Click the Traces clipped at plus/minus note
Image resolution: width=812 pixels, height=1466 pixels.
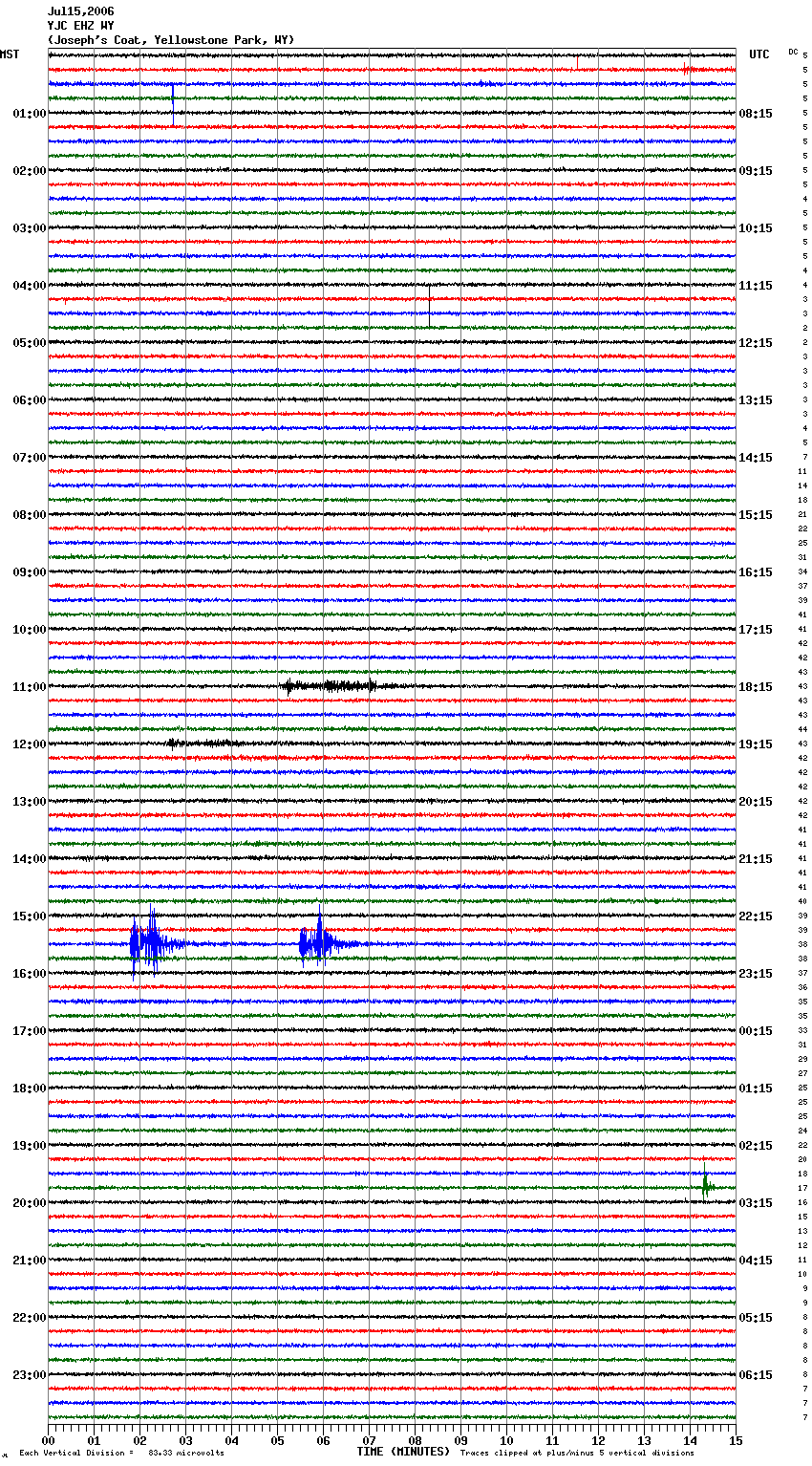[x=577, y=1453]
